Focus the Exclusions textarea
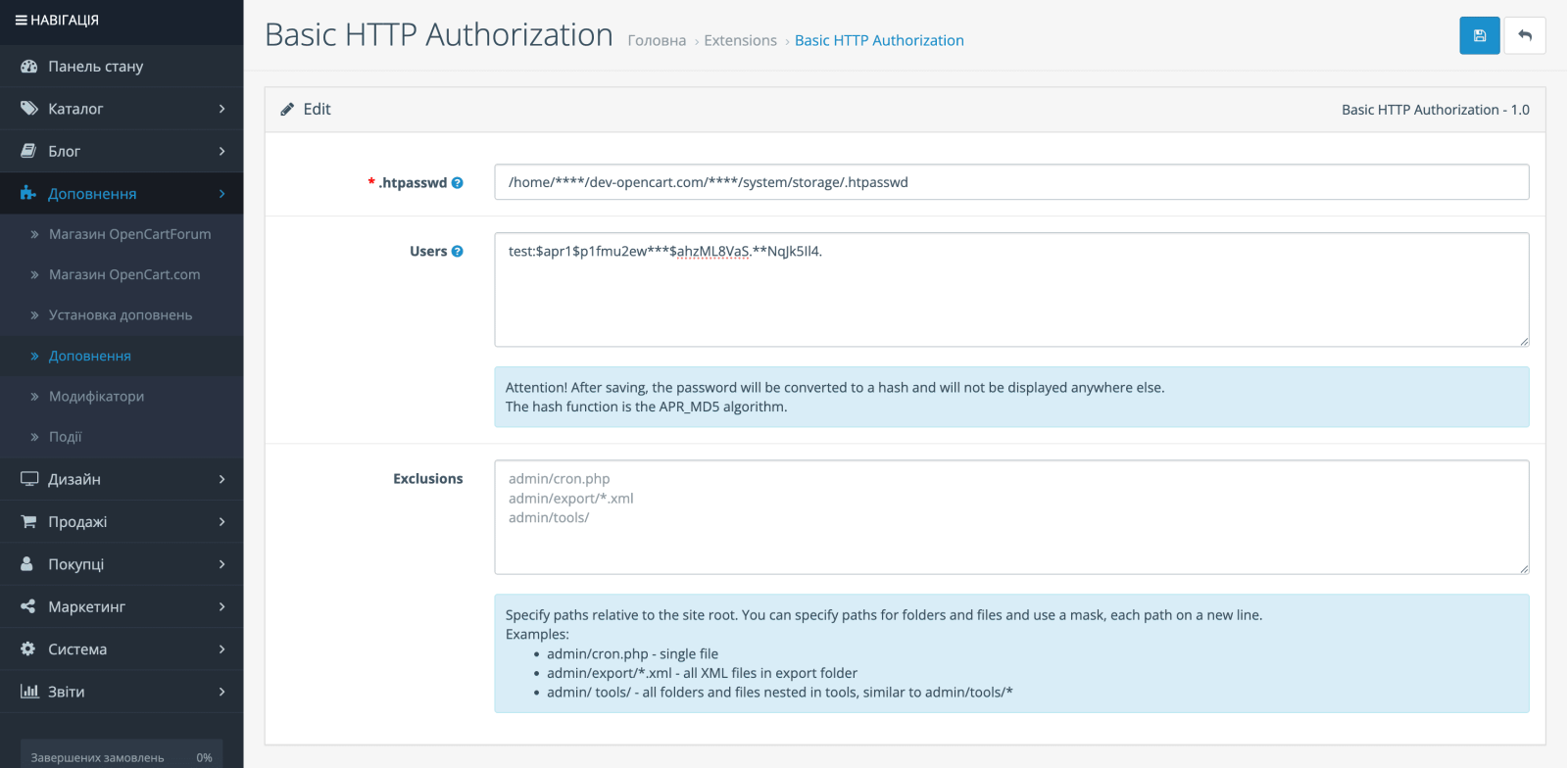The height and width of the screenshot is (768, 1568). (x=1011, y=517)
